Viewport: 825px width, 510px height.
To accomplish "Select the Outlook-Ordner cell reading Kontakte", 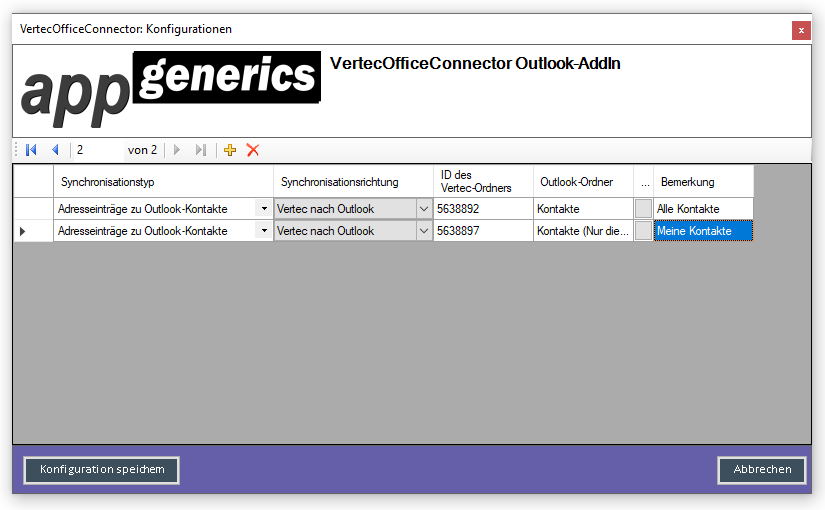I will (x=583, y=208).
